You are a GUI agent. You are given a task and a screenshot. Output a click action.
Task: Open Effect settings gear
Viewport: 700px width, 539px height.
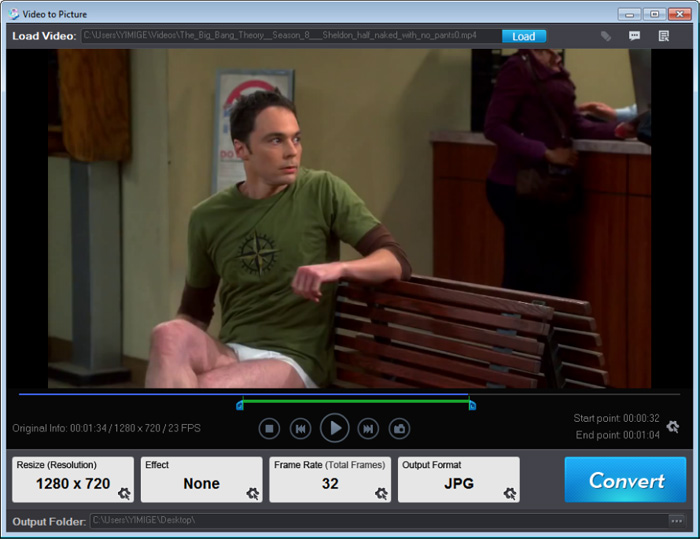(x=253, y=493)
